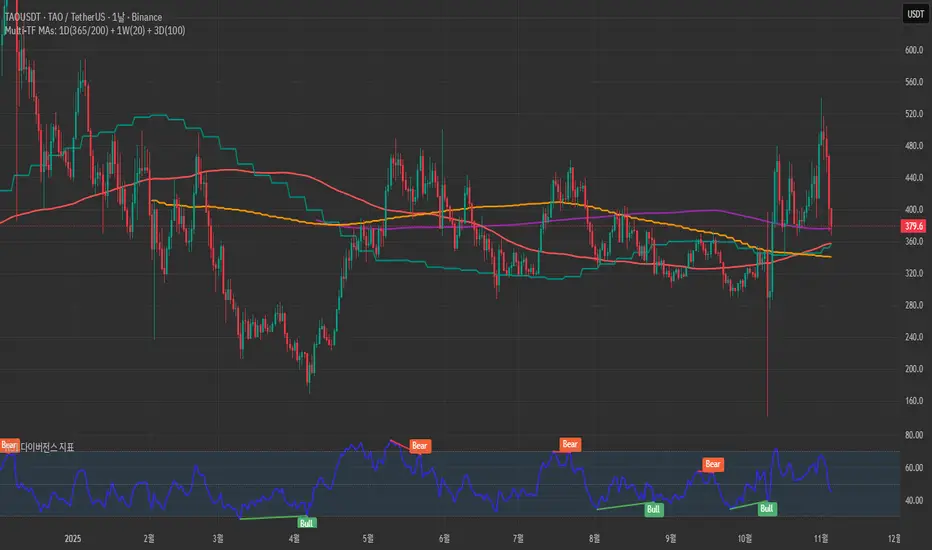Viewport: 932px width, 550px height.
Task: Click the 480.0 price axis label
Action: click(x=914, y=146)
